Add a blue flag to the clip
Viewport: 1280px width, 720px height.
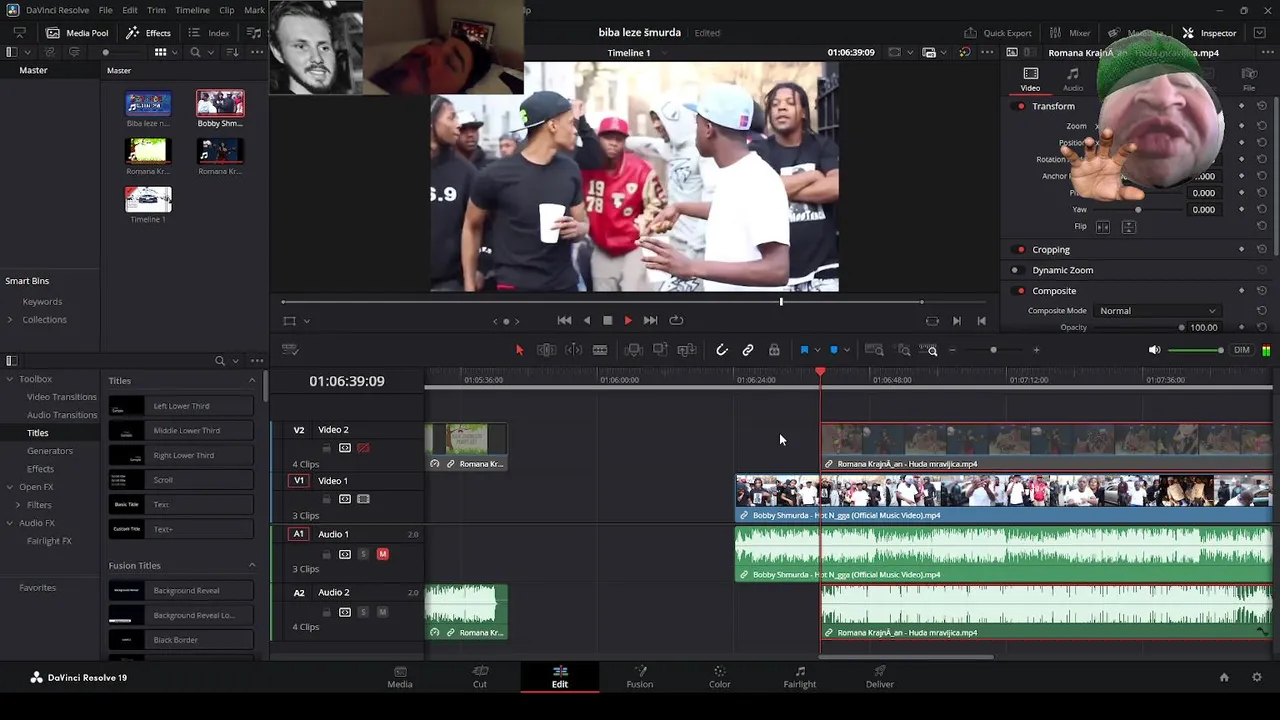point(804,350)
